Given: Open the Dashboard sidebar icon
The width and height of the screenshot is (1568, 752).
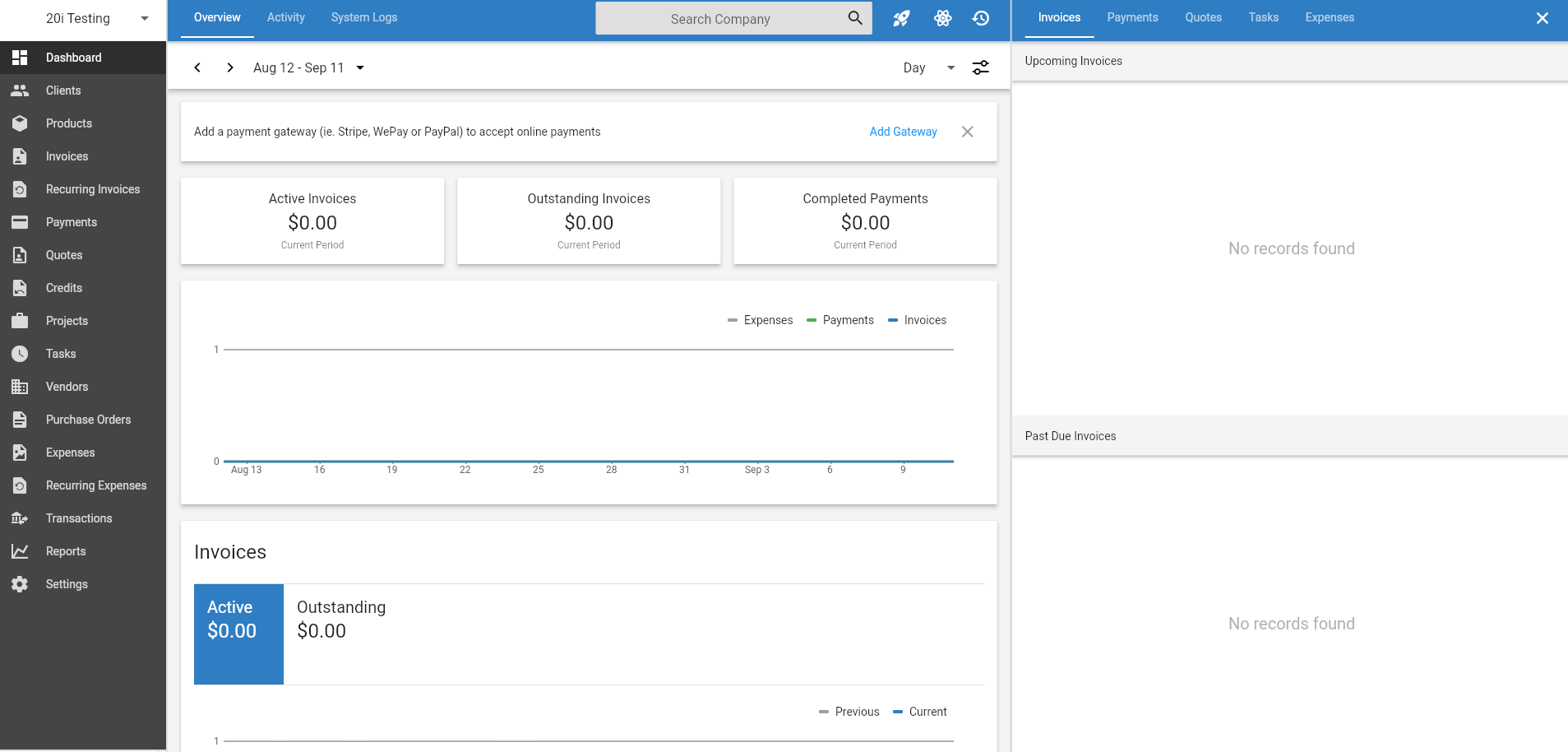Looking at the screenshot, I should [x=20, y=58].
